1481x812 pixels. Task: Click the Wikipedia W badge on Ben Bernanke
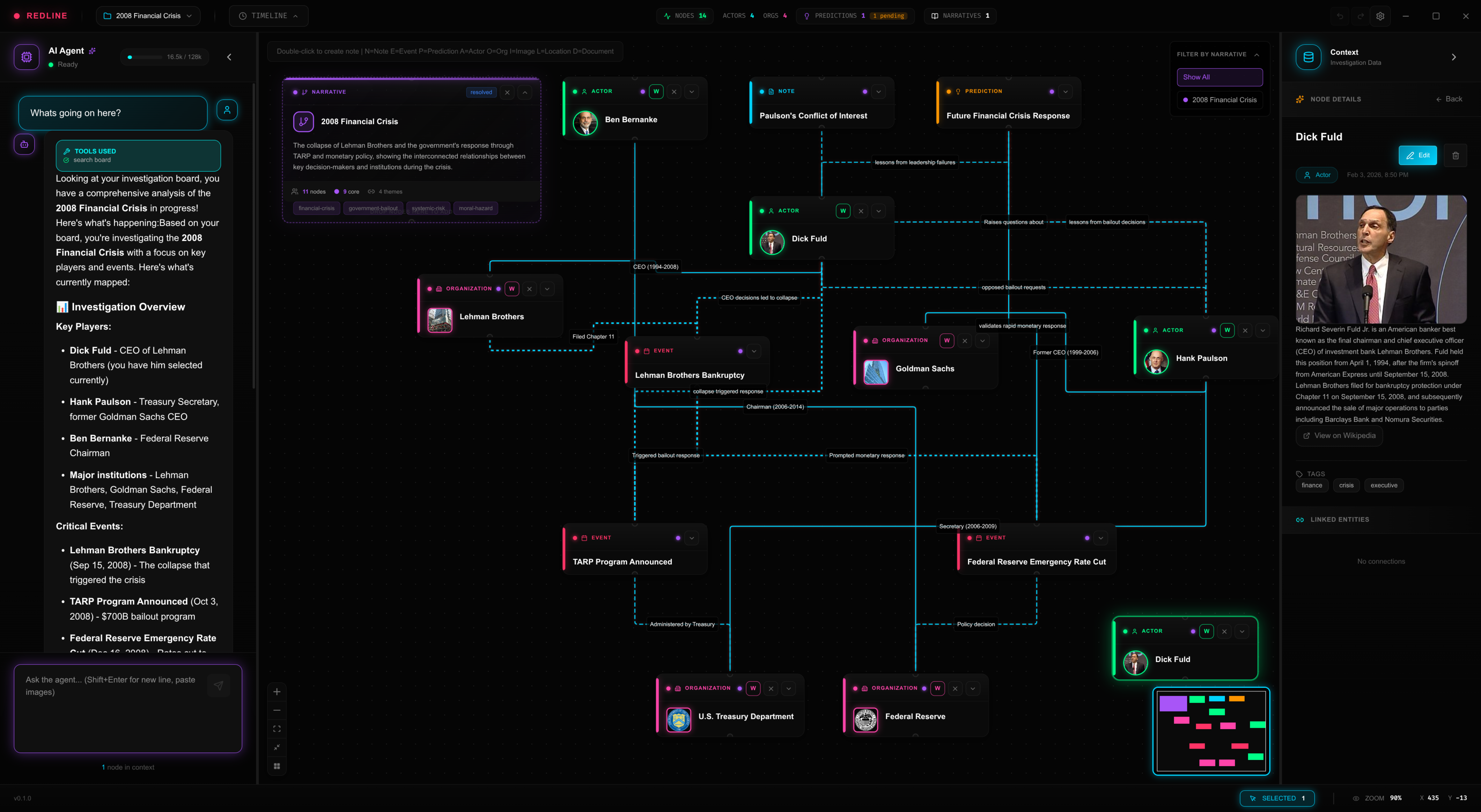pyautogui.click(x=656, y=91)
